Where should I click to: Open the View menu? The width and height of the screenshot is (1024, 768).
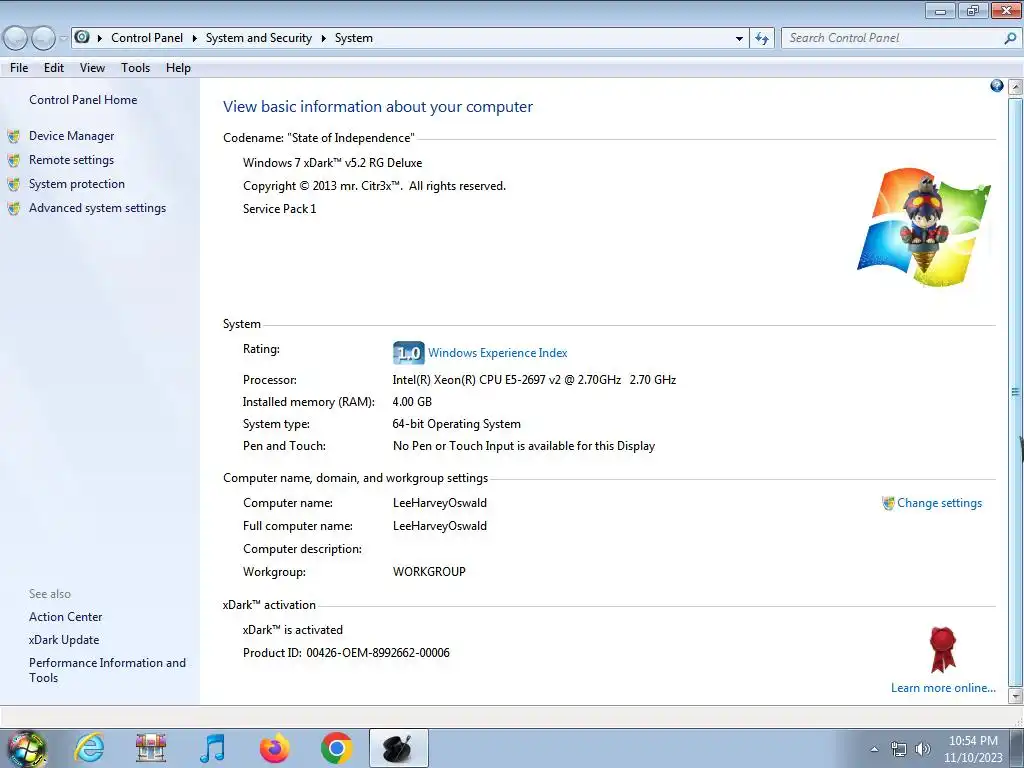(x=92, y=68)
